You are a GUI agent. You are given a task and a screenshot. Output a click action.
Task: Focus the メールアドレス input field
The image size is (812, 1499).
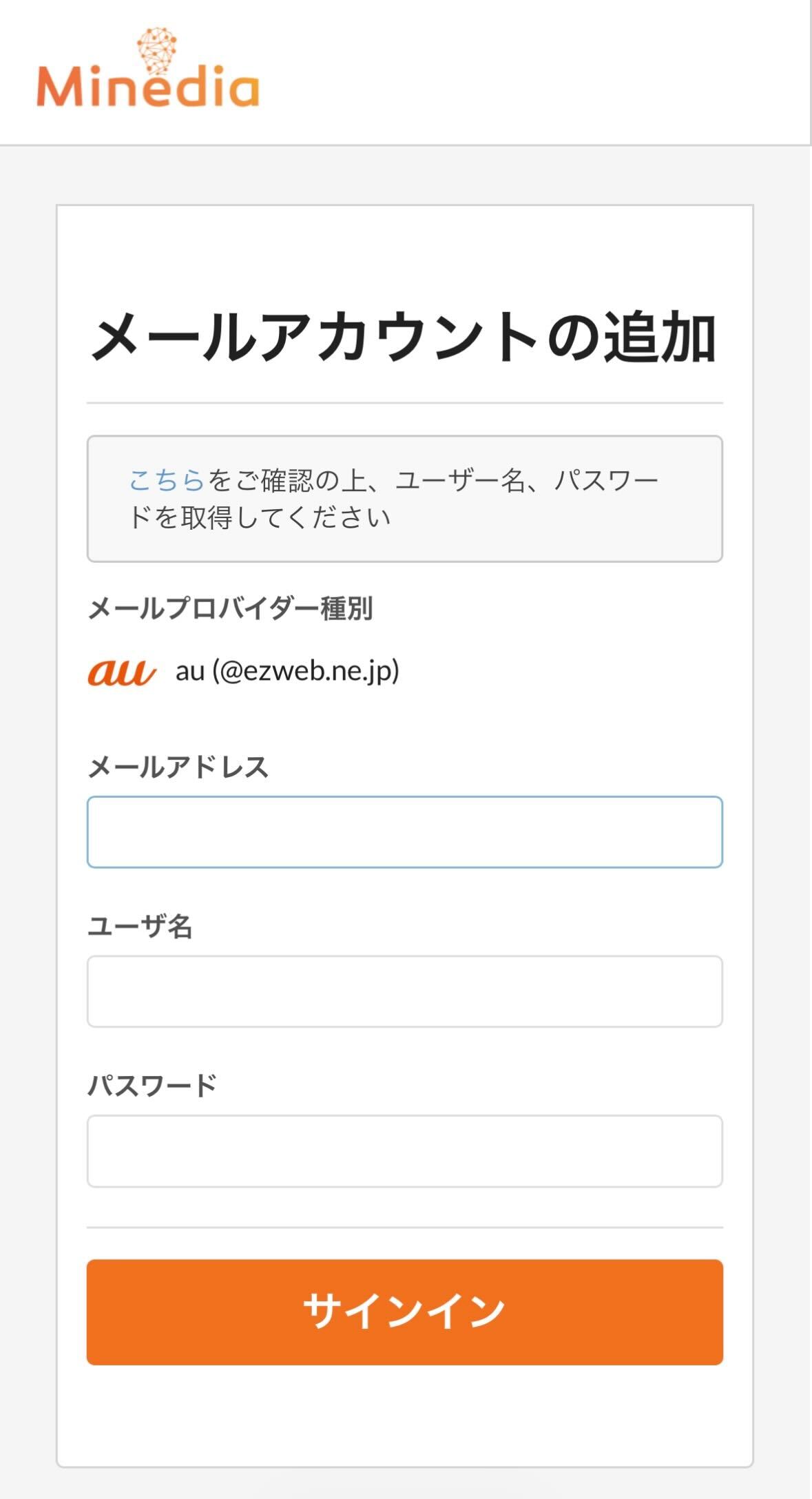click(404, 832)
